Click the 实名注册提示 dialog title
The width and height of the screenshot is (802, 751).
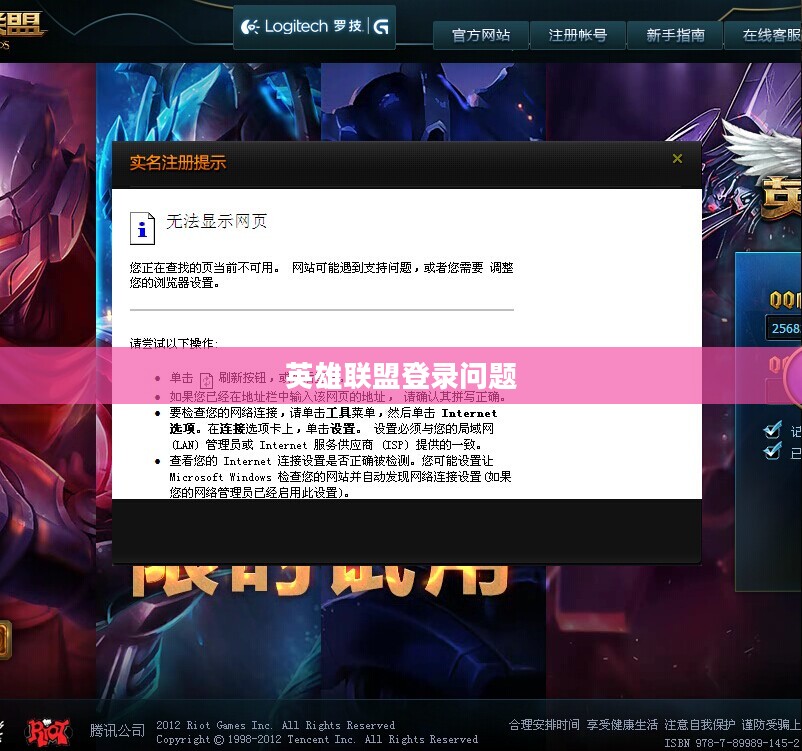[x=177, y=163]
